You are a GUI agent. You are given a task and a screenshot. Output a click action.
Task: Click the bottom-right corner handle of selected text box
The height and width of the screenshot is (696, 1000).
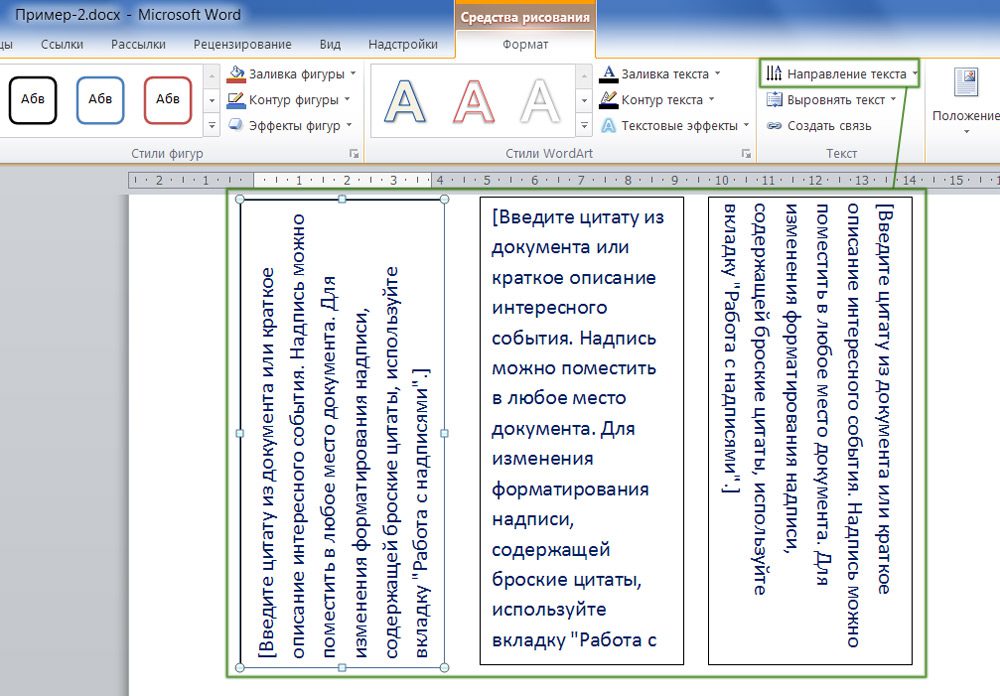pos(445,668)
